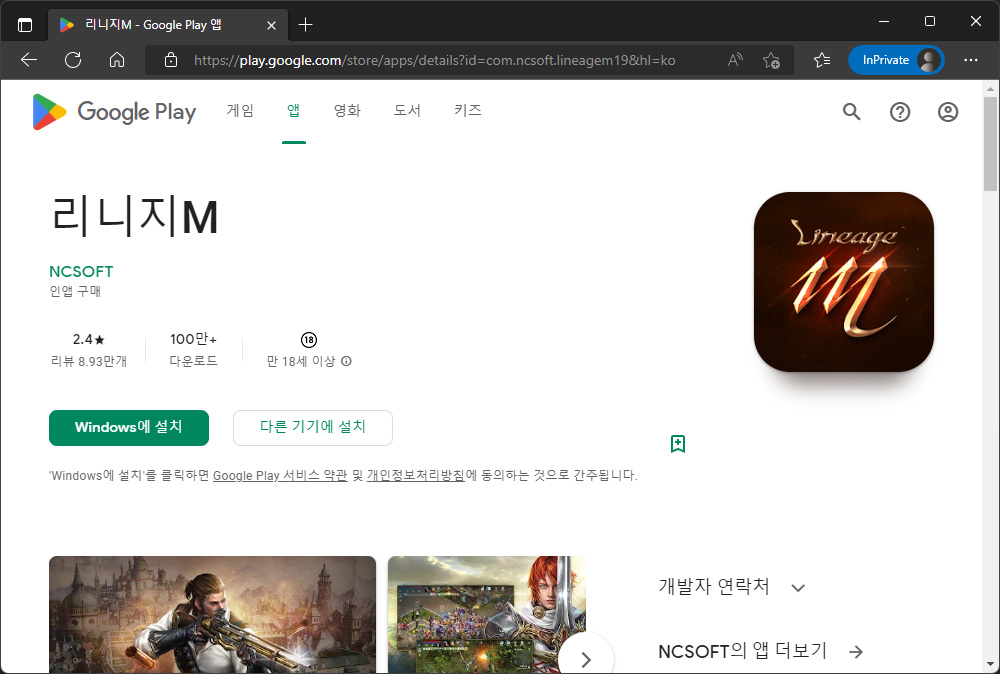Click the 인앱 구매 label

(x=75, y=291)
